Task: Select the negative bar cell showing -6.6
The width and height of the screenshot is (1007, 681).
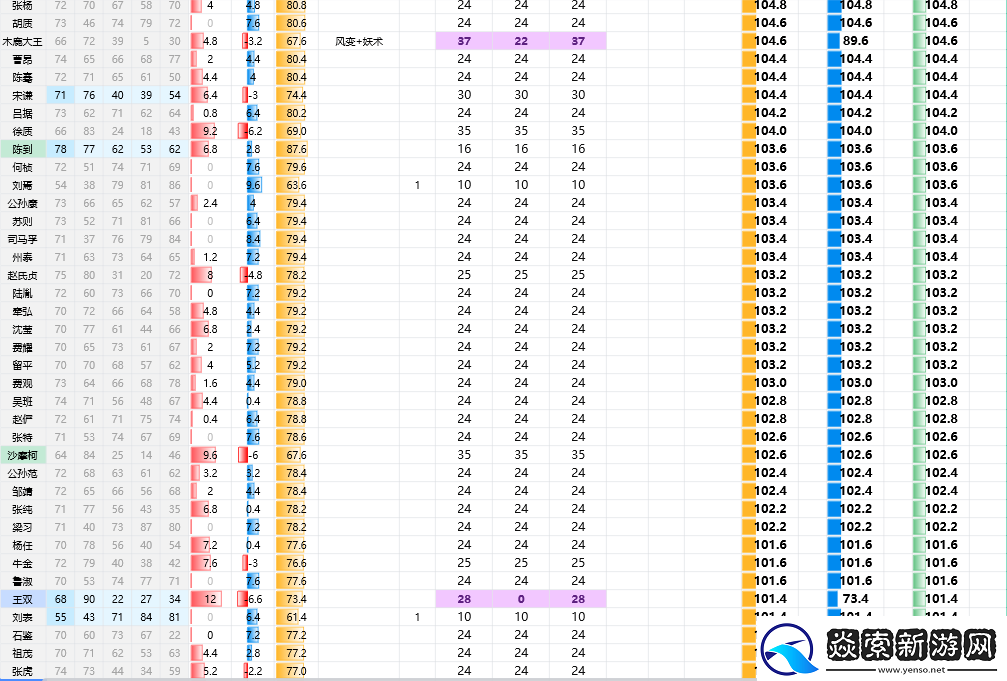Action: tap(252, 599)
